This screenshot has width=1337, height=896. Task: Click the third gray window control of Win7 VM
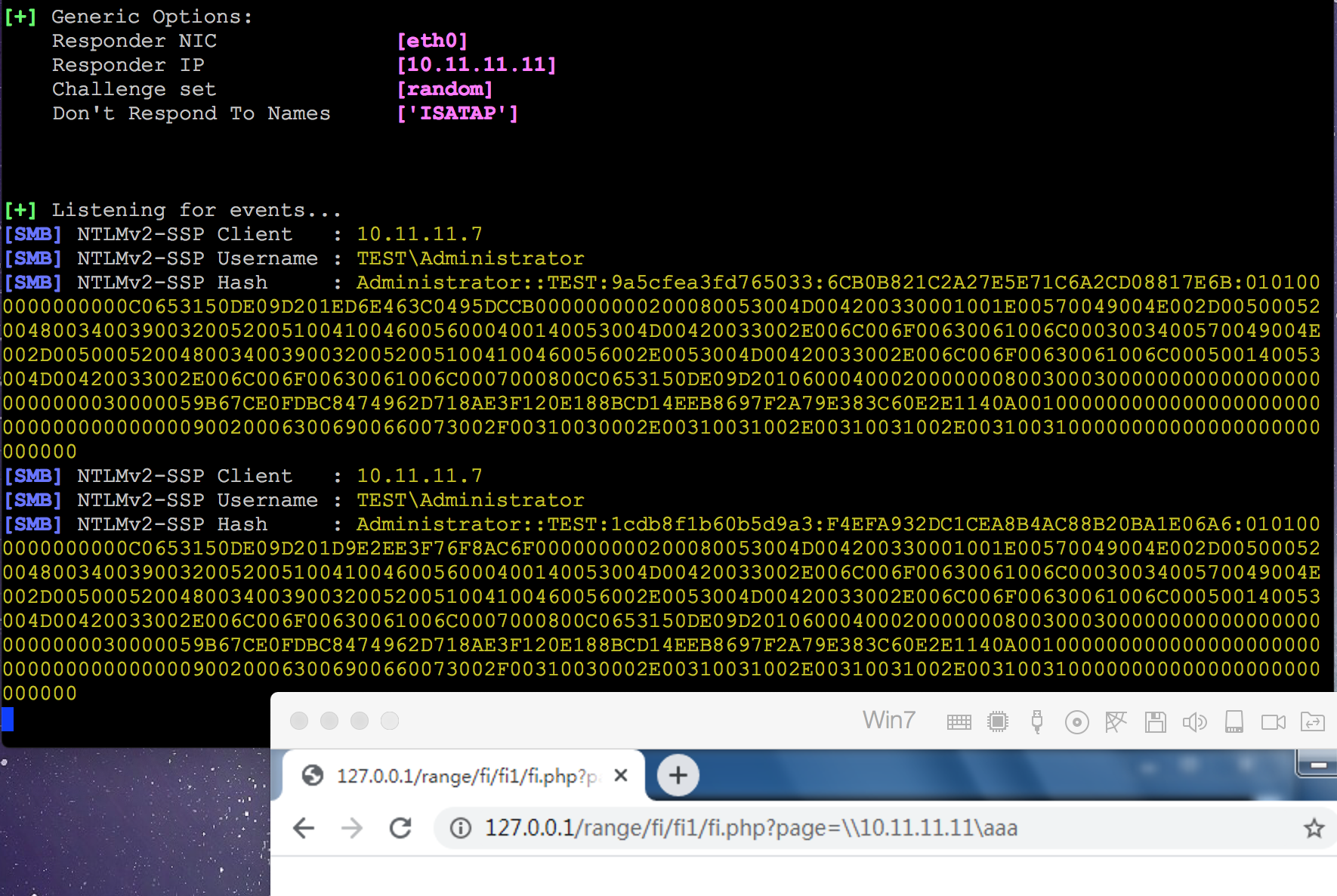click(360, 721)
